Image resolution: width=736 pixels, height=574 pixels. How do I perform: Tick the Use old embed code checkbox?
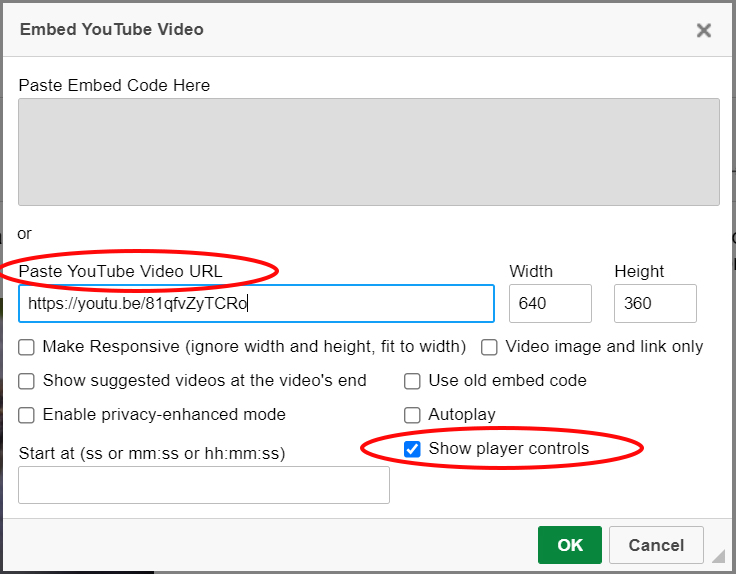pyautogui.click(x=412, y=381)
